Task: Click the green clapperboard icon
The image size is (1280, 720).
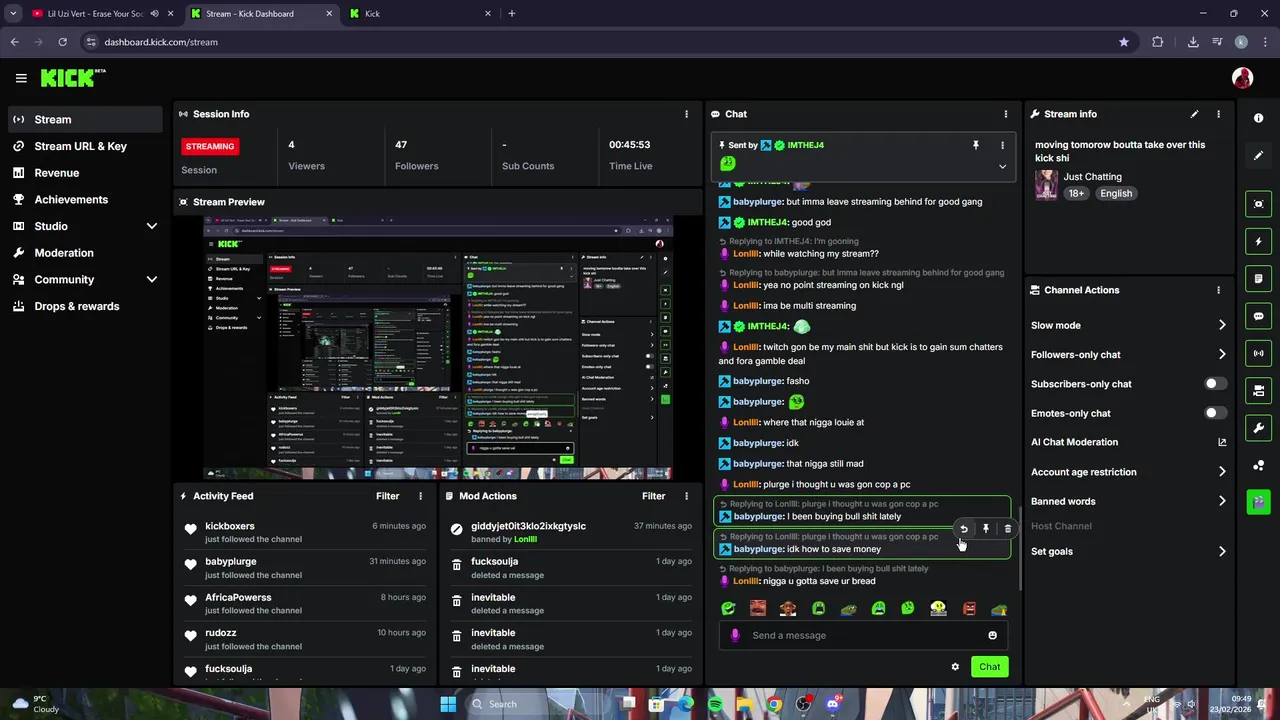Action: point(1259,501)
